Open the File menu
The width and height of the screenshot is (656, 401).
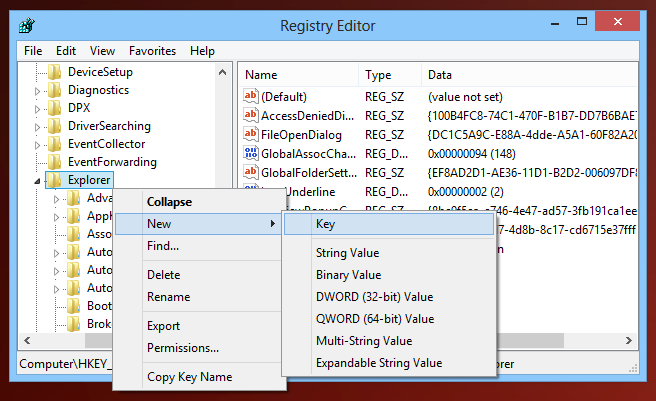tap(33, 51)
